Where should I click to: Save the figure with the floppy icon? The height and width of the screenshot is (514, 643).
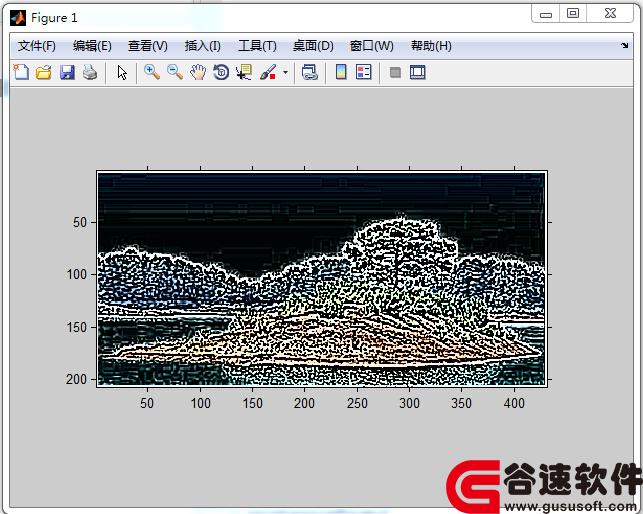click(67, 73)
